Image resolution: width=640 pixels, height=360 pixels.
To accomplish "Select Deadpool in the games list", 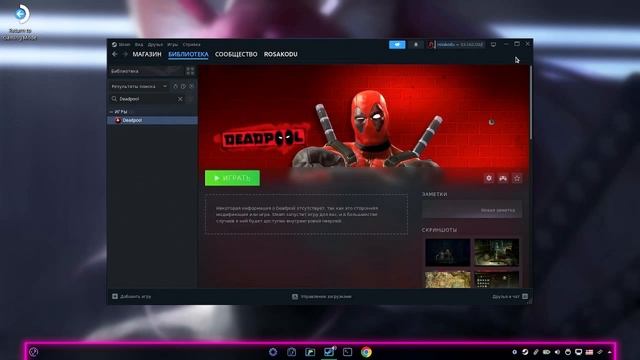I will tap(152, 120).
